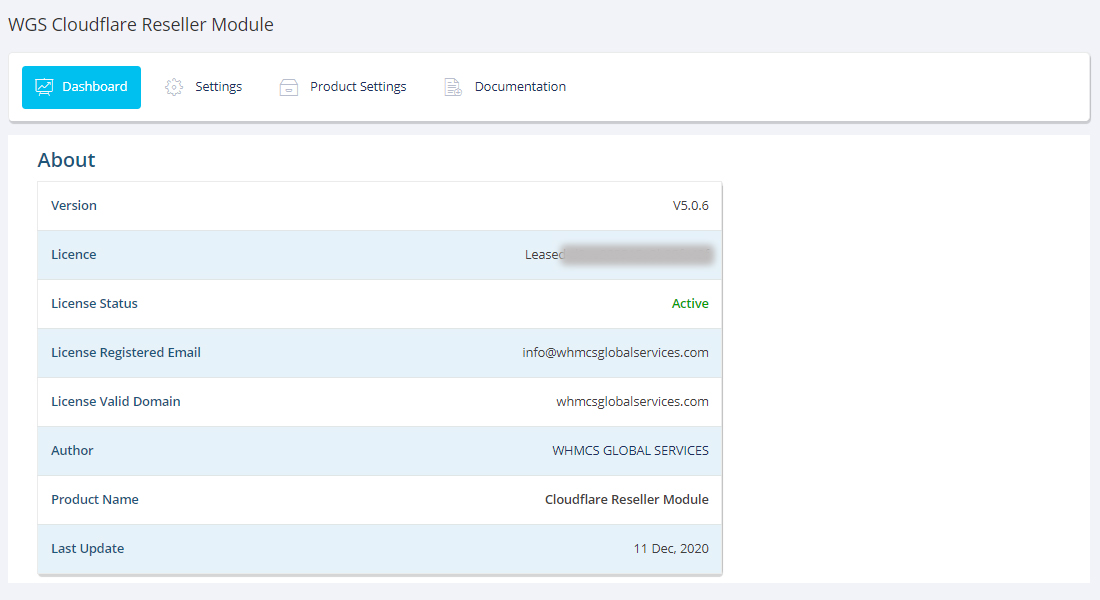Image resolution: width=1100 pixels, height=600 pixels.
Task: Switch to the Product Settings tab label
Action: coord(358,87)
